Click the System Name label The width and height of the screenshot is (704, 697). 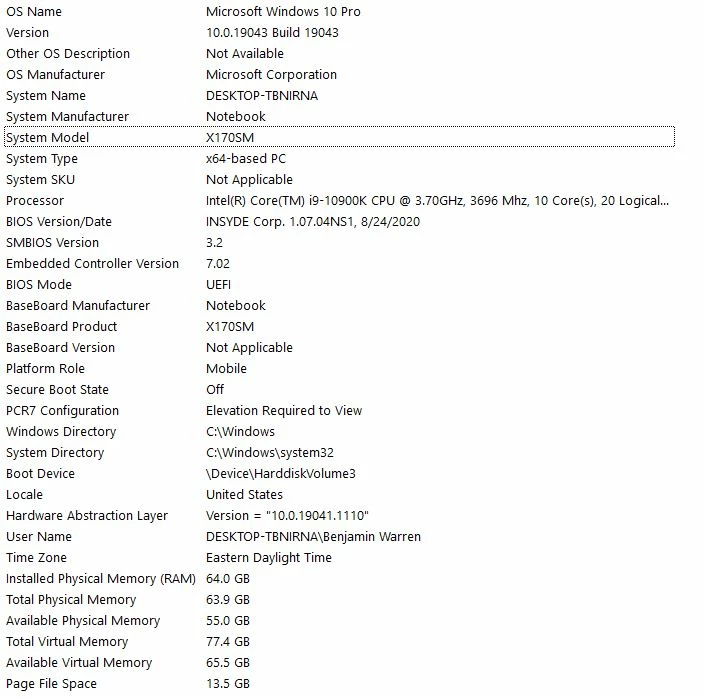pos(46,96)
